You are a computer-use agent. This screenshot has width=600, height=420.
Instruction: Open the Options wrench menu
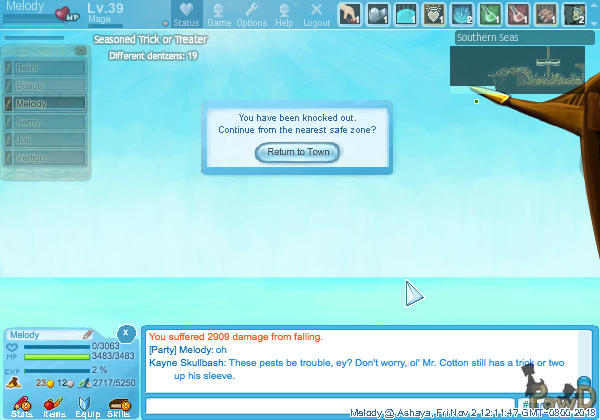[251, 14]
